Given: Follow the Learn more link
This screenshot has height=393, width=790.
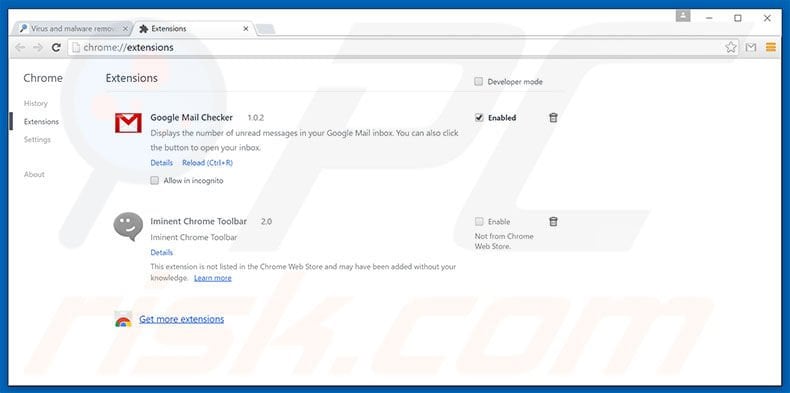Looking at the screenshot, I should 213,278.
